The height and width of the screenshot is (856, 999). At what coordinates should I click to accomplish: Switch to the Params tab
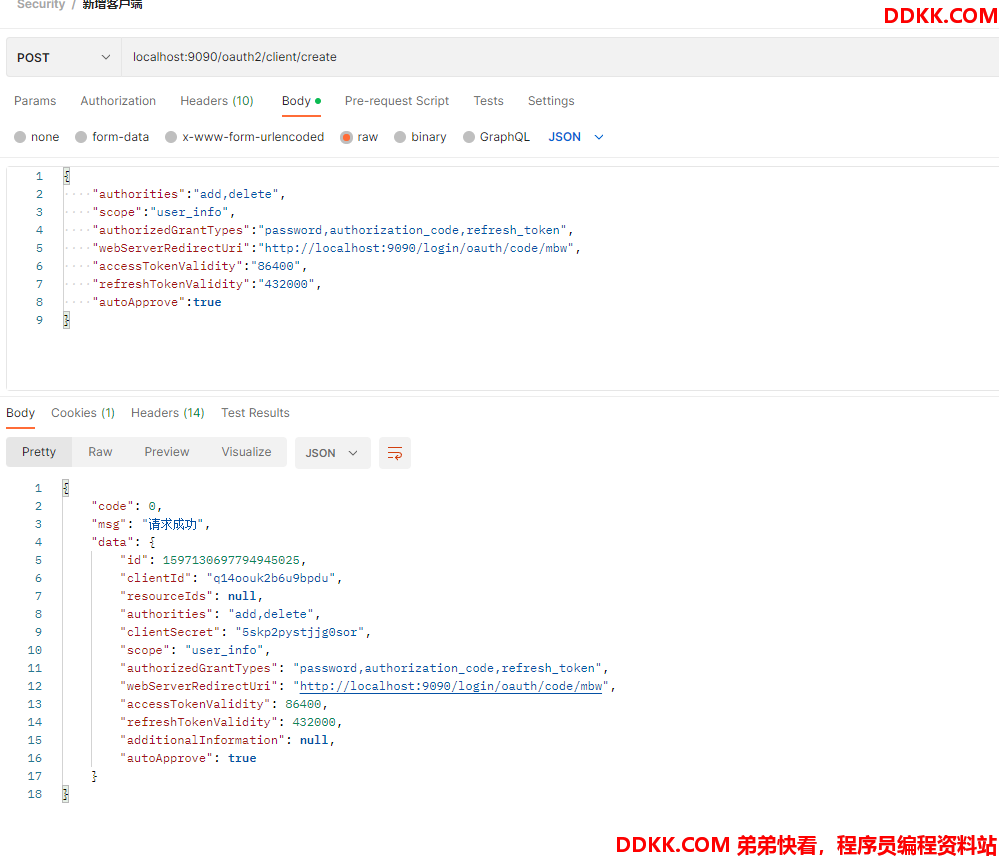pos(35,101)
